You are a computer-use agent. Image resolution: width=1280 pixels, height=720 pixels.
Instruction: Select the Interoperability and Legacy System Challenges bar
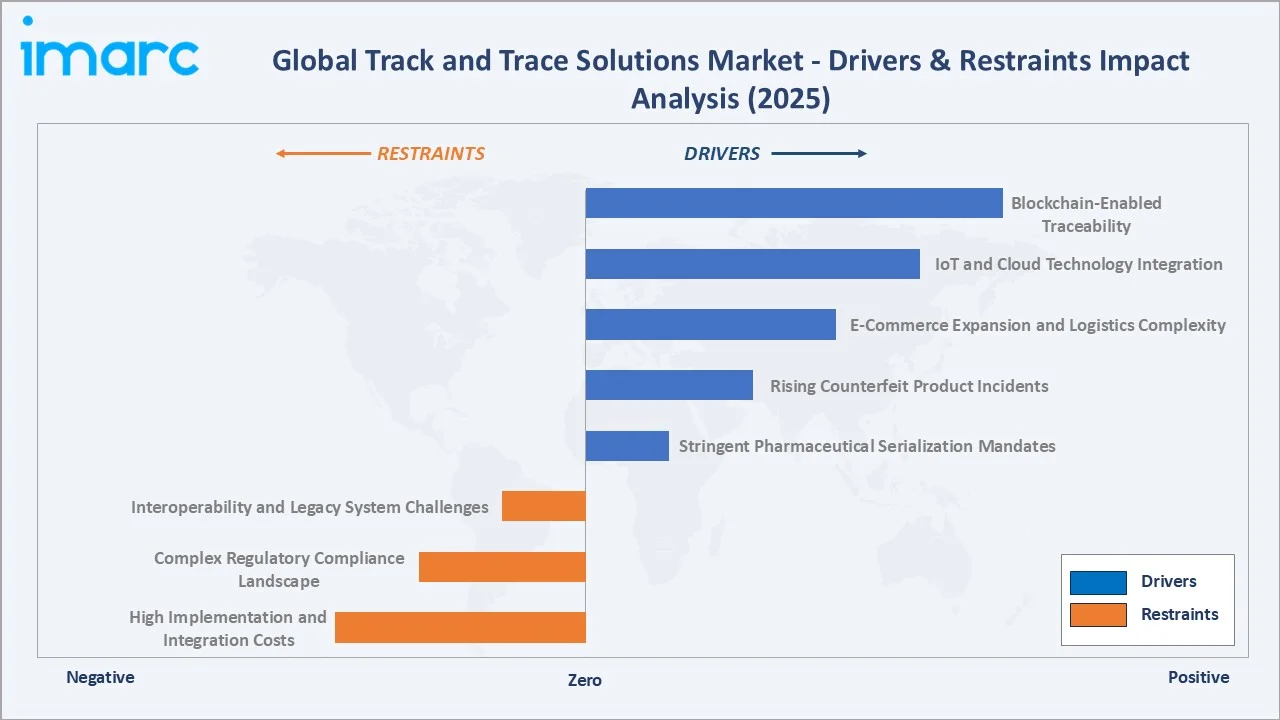[544, 506]
